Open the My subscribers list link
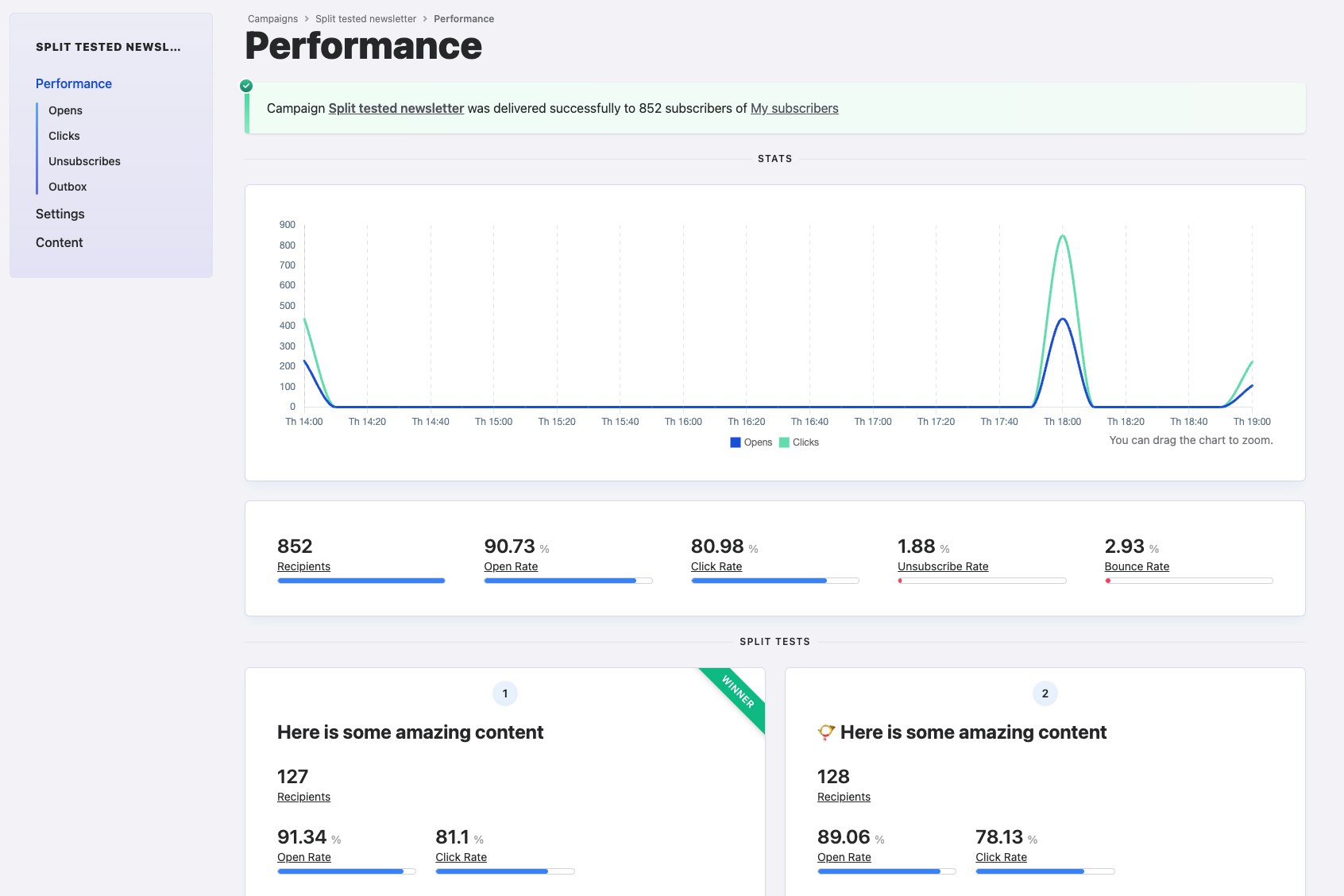This screenshot has width=1344, height=896. tap(794, 108)
